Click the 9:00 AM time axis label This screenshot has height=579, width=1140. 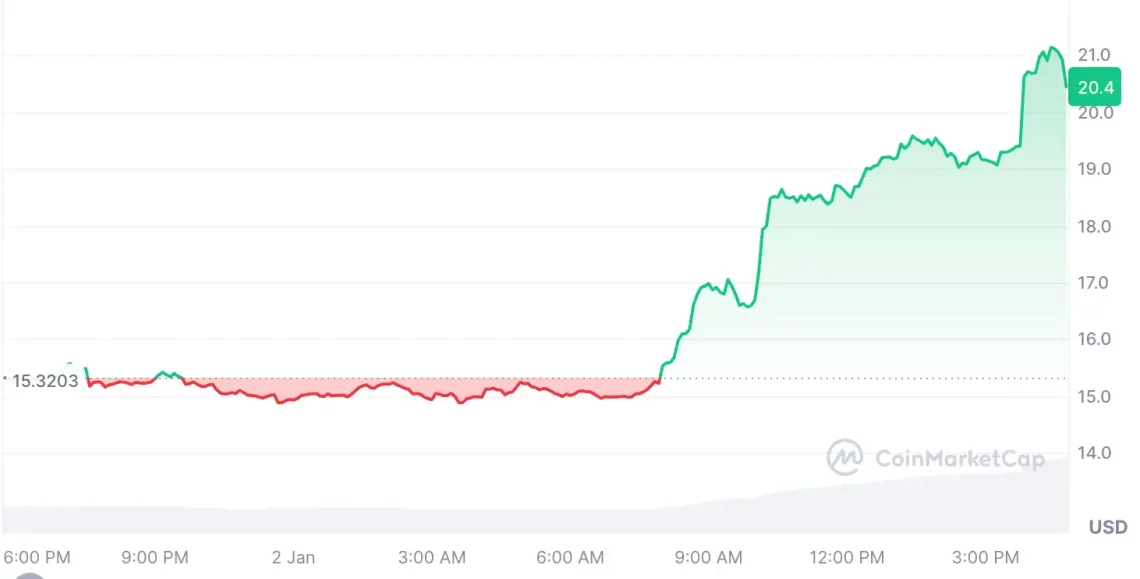click(709, 556)
